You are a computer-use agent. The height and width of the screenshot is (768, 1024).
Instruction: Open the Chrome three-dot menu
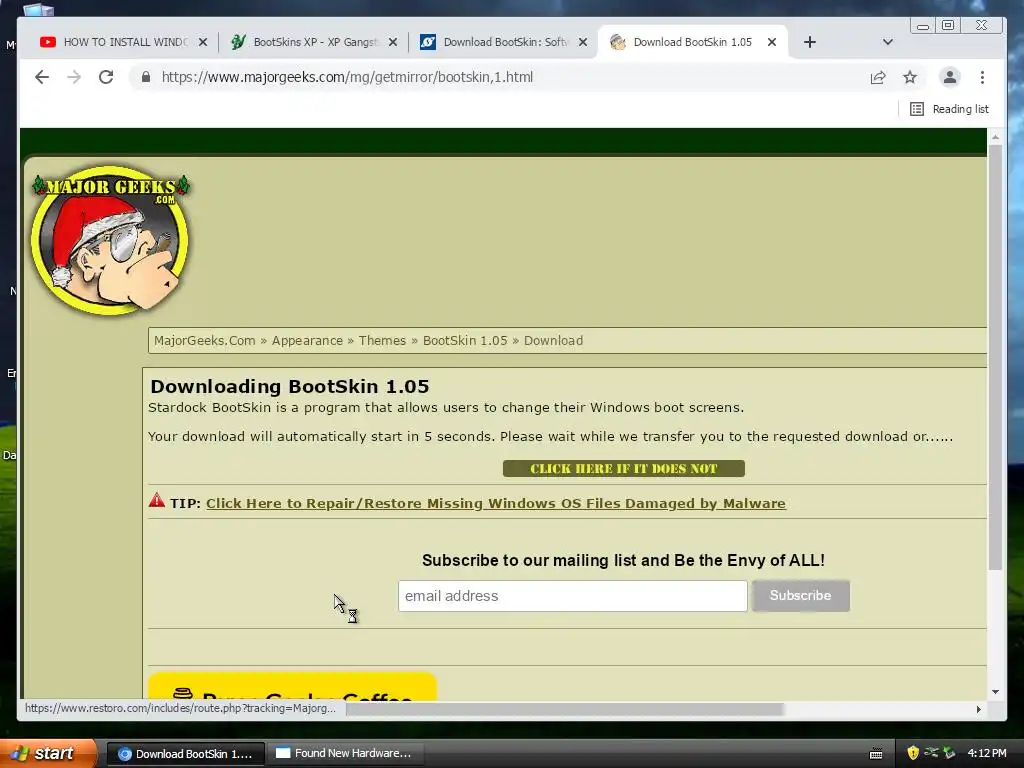click(982, 77)
